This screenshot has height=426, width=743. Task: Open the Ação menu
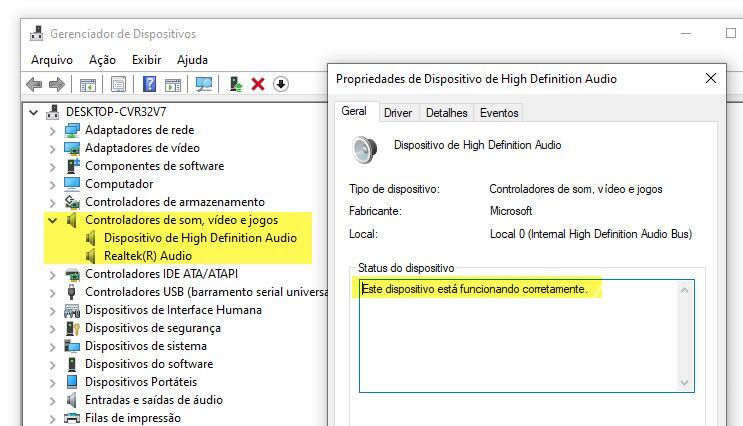102,60
